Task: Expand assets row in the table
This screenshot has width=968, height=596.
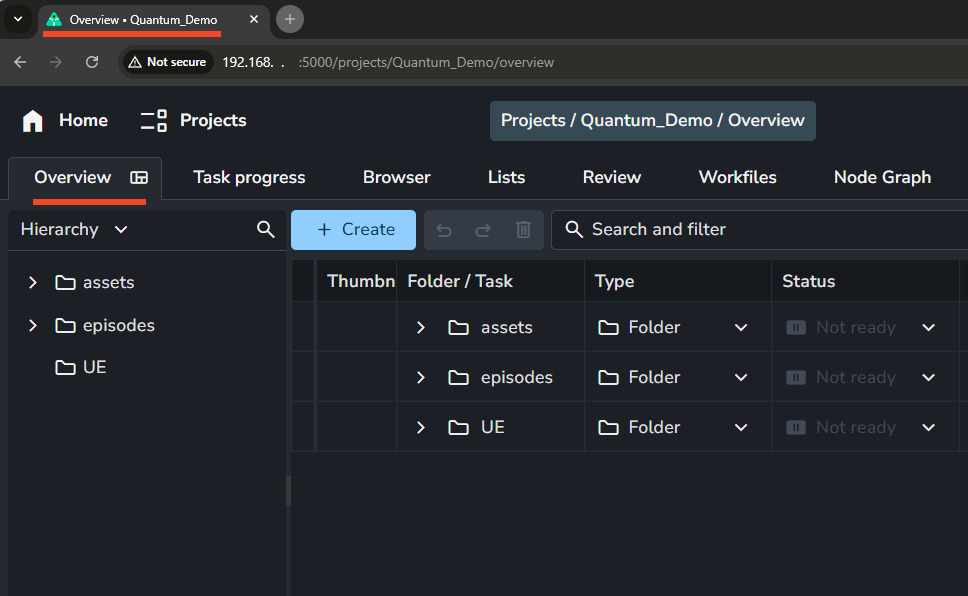Action: coord(420,327)
